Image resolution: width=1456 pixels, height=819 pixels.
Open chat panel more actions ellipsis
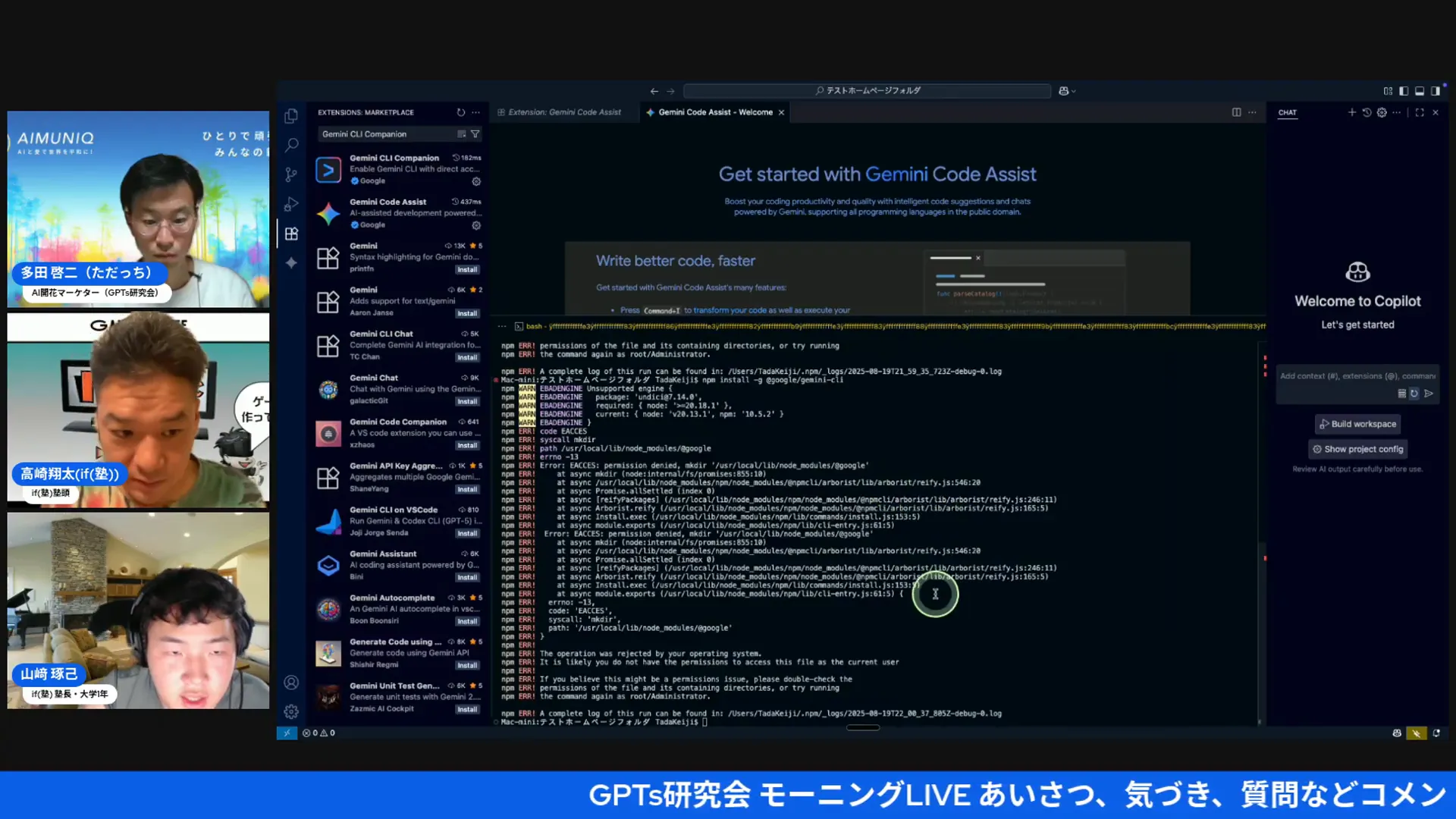click(1397, 112)
